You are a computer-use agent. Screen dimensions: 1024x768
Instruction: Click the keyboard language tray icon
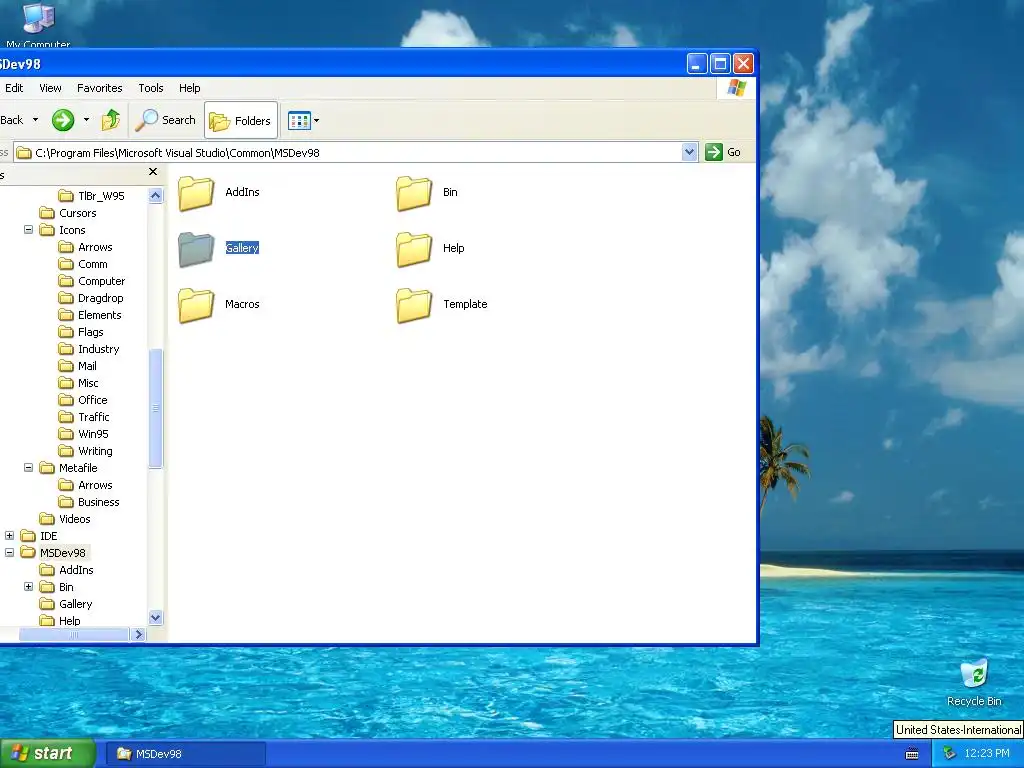[x=912, y=754]
